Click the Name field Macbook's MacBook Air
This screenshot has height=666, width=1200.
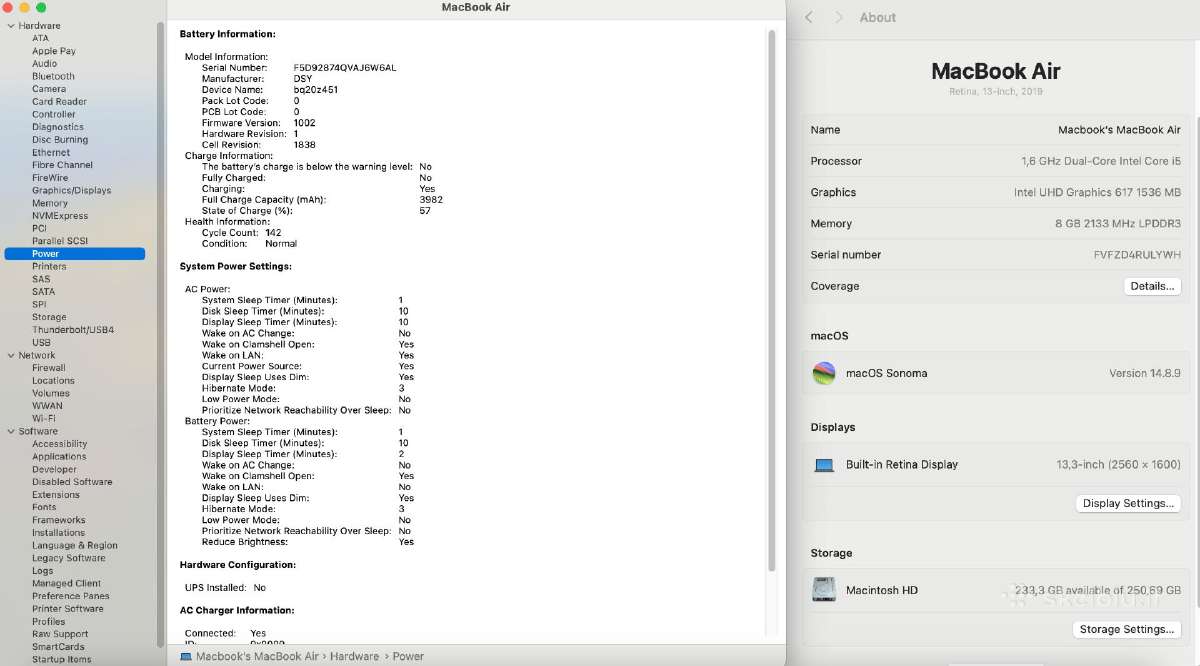tap(1119, 130)
